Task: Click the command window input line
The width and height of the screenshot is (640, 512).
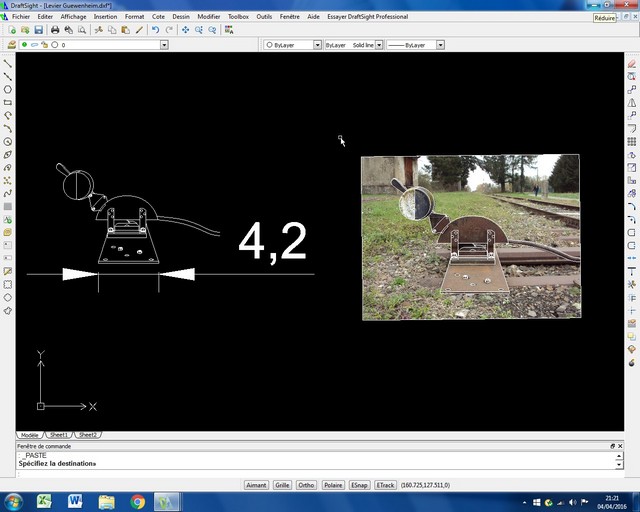Action: pos(300,464)
